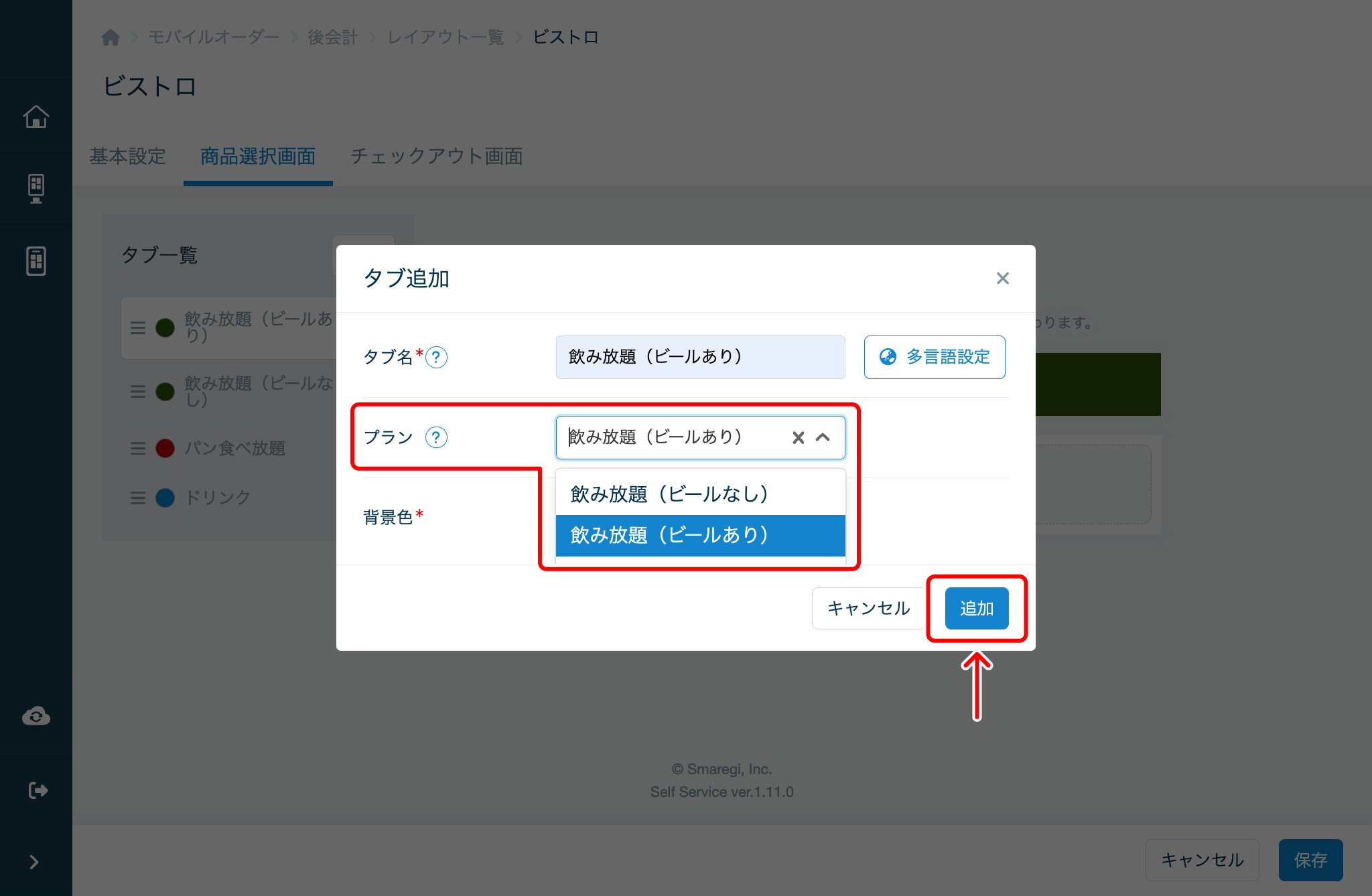
Task: Click the タブ名 text input field
Action: (700, 357)
